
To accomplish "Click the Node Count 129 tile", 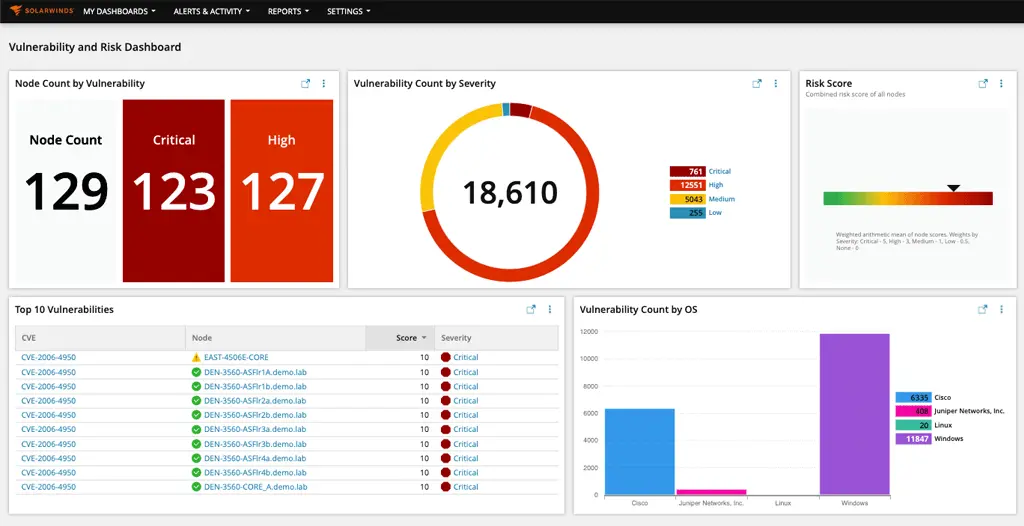I will pos(66,191).
